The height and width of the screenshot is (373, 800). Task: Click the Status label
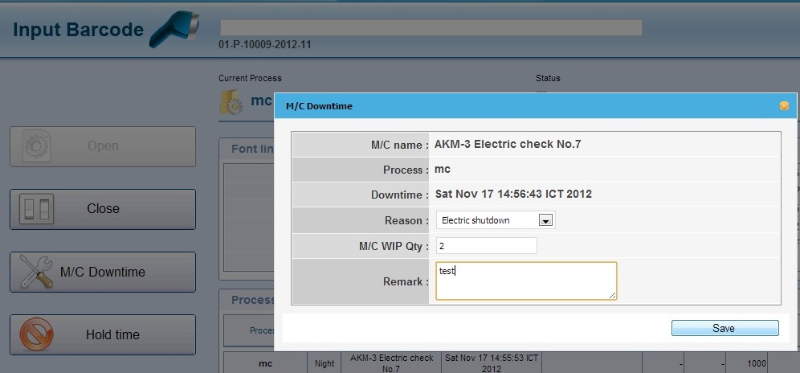[548, 78]
